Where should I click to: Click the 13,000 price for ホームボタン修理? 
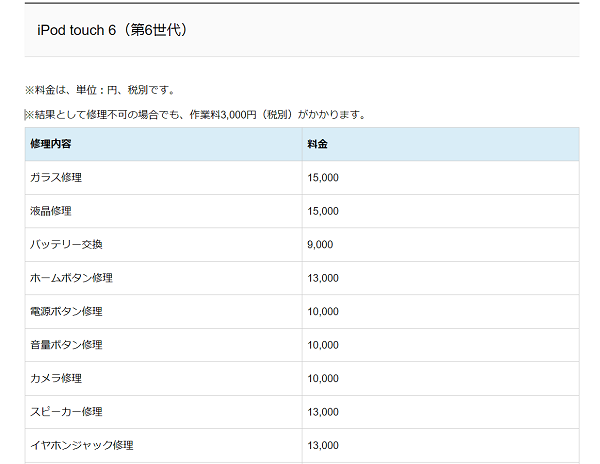pos(323,278)
